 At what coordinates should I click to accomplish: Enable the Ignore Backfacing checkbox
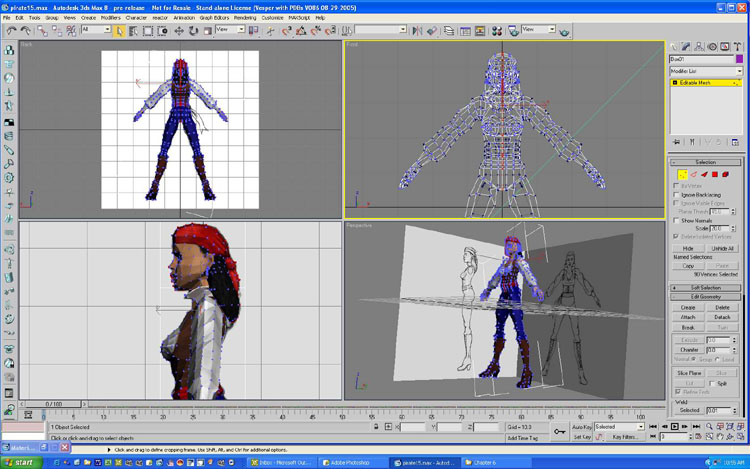click(x=678, y=194)
